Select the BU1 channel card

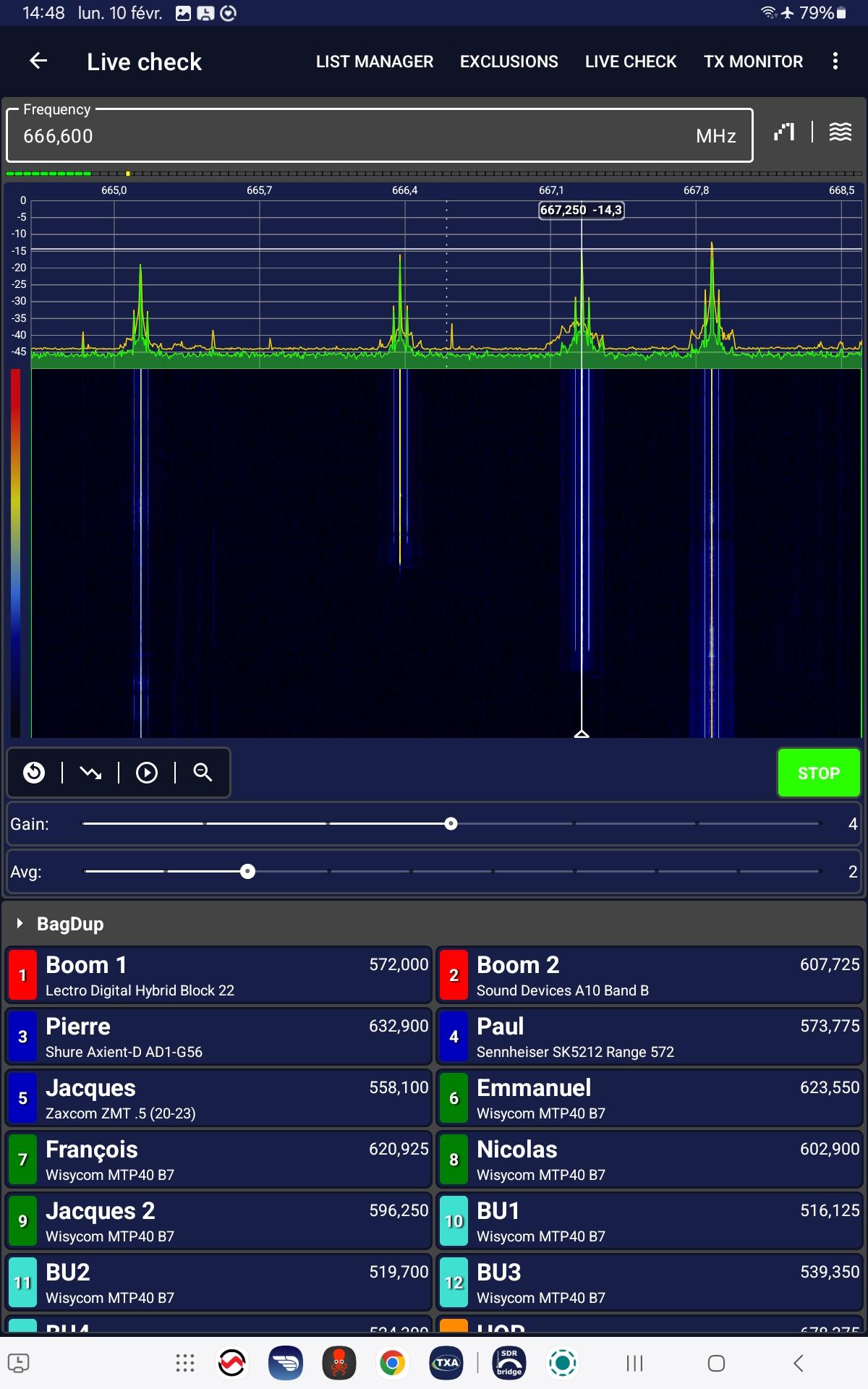649,1221
